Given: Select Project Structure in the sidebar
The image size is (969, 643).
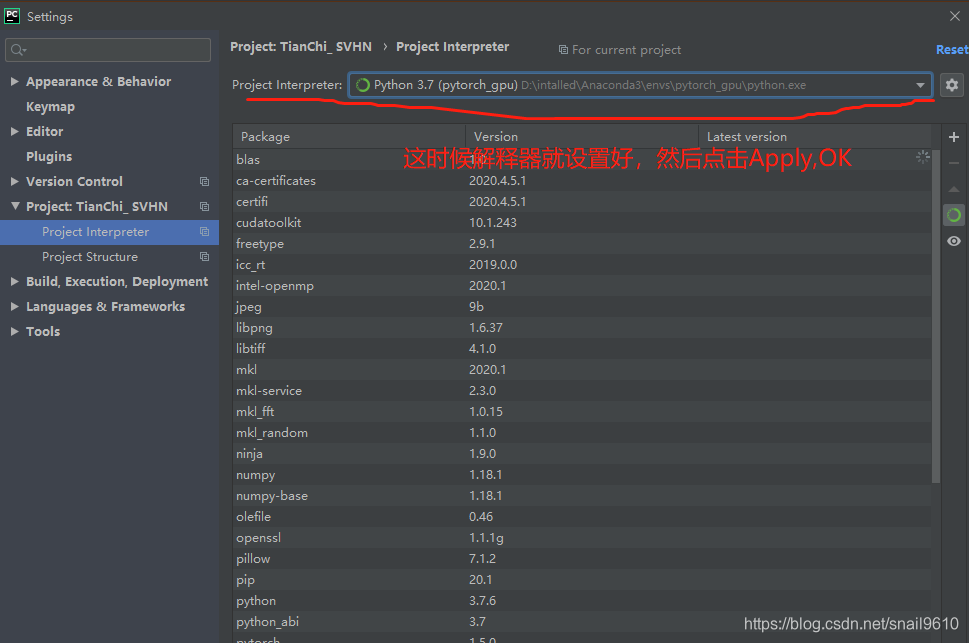Looking at the screenshot, I should tap(109, 257).
